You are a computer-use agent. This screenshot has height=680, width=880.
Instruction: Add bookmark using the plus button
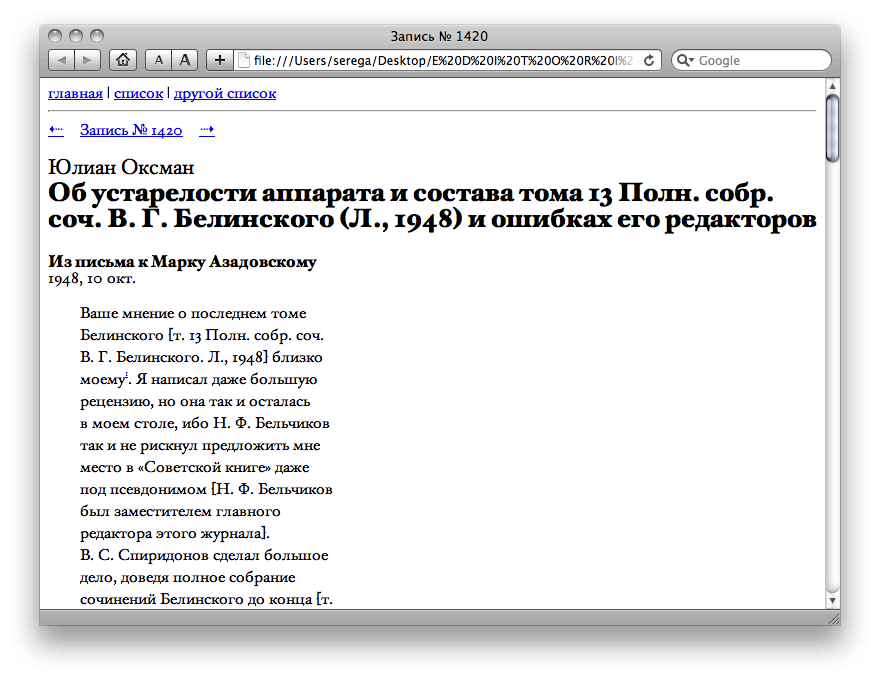coord(219,60)
